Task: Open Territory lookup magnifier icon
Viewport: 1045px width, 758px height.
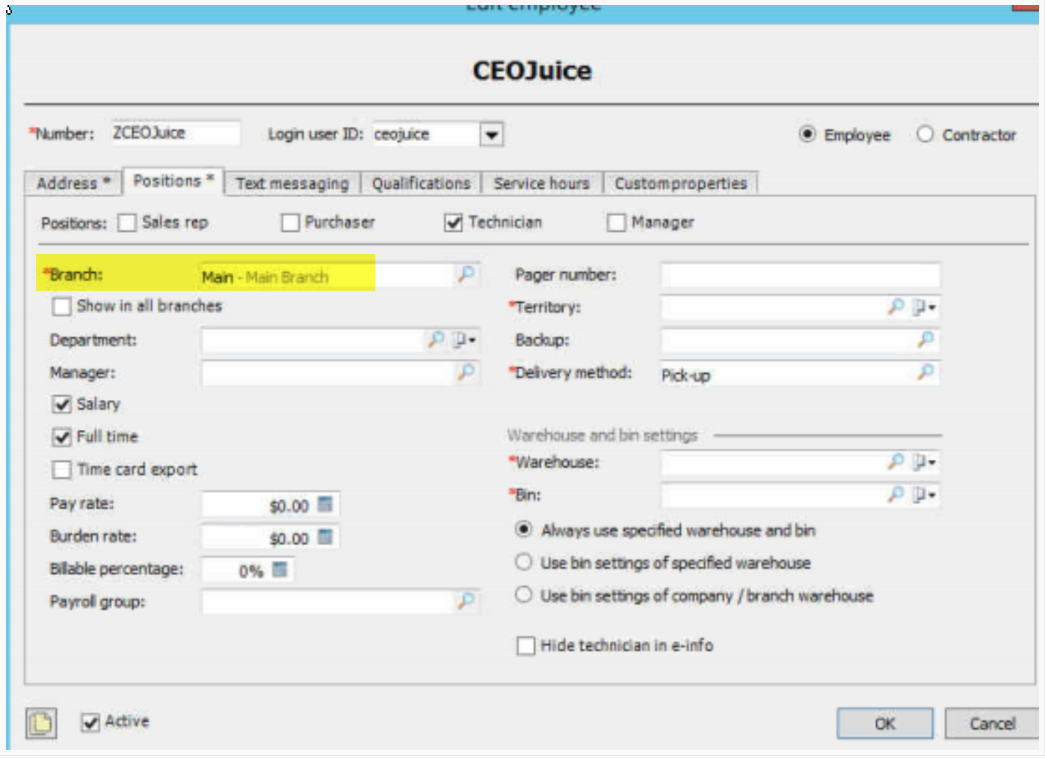Action: (896, 307)
